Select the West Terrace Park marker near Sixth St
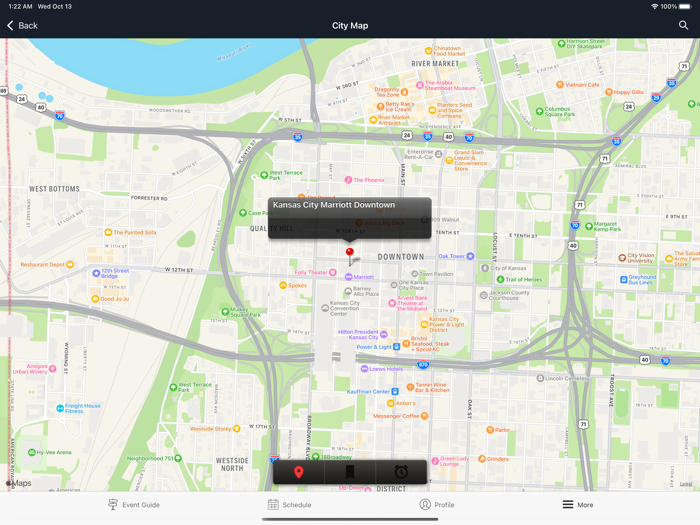Image resolution: width=700 pixels, height=525 pixels. [x=264, y=175]
